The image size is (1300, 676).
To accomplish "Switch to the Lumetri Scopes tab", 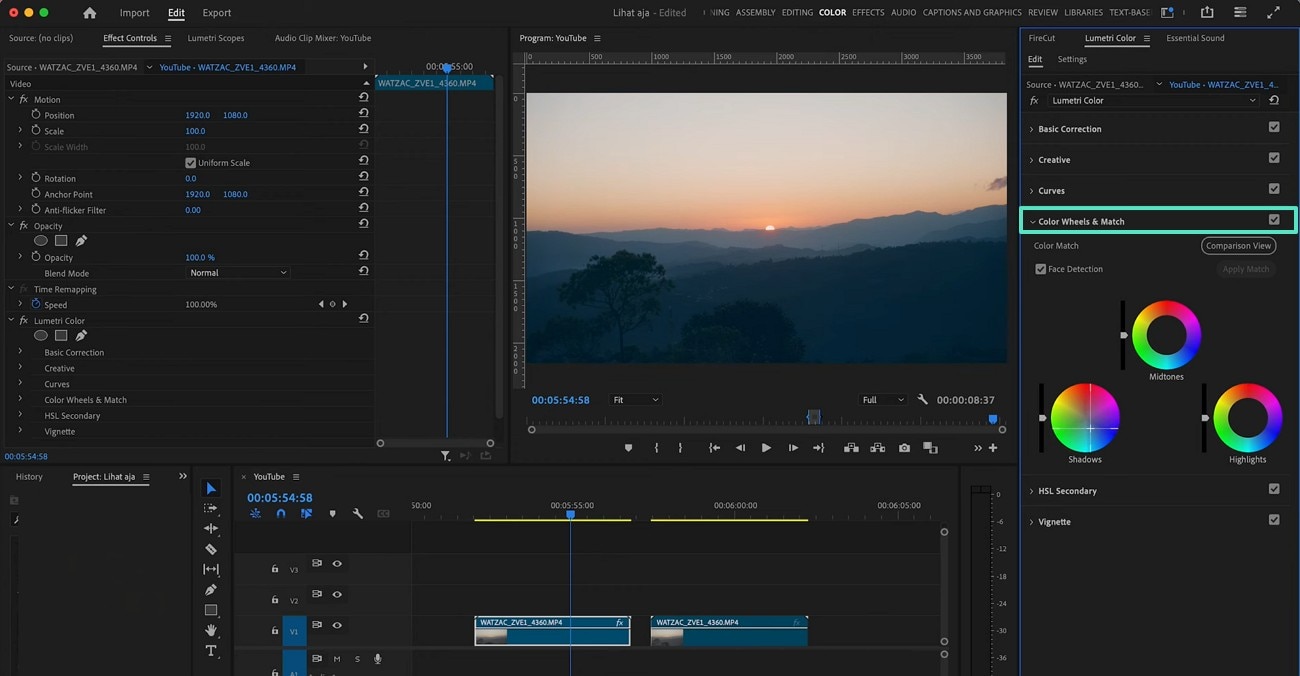I will (215, 38).
